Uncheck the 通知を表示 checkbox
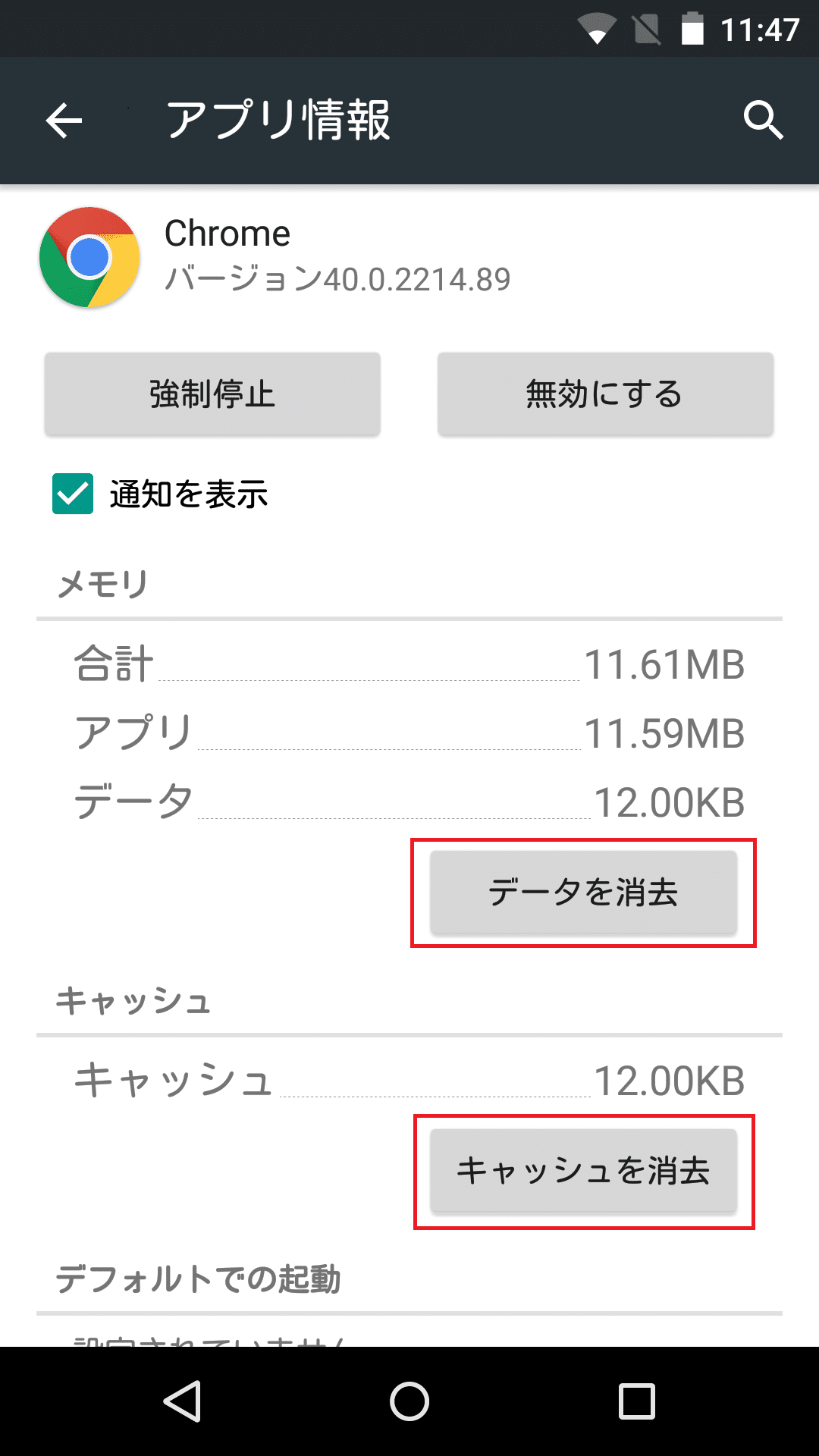819x1456 pixels. [73, 494]
